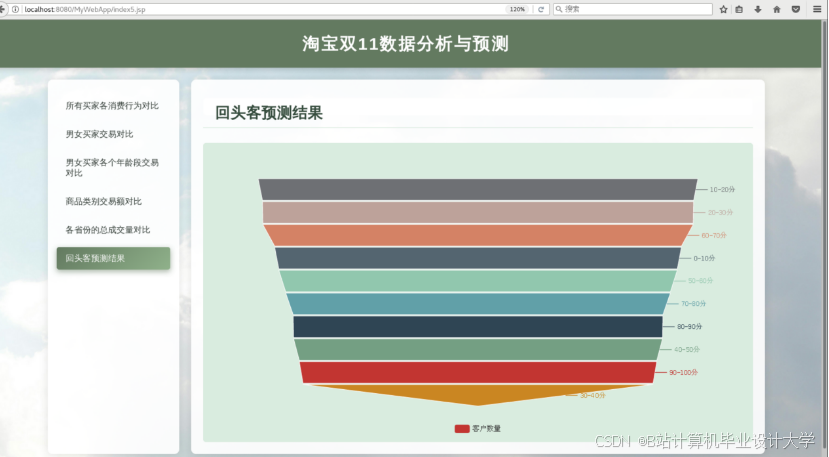This screenshot has width=829, height=457.
Task: Go to the browser home icon
Action: 777,9
